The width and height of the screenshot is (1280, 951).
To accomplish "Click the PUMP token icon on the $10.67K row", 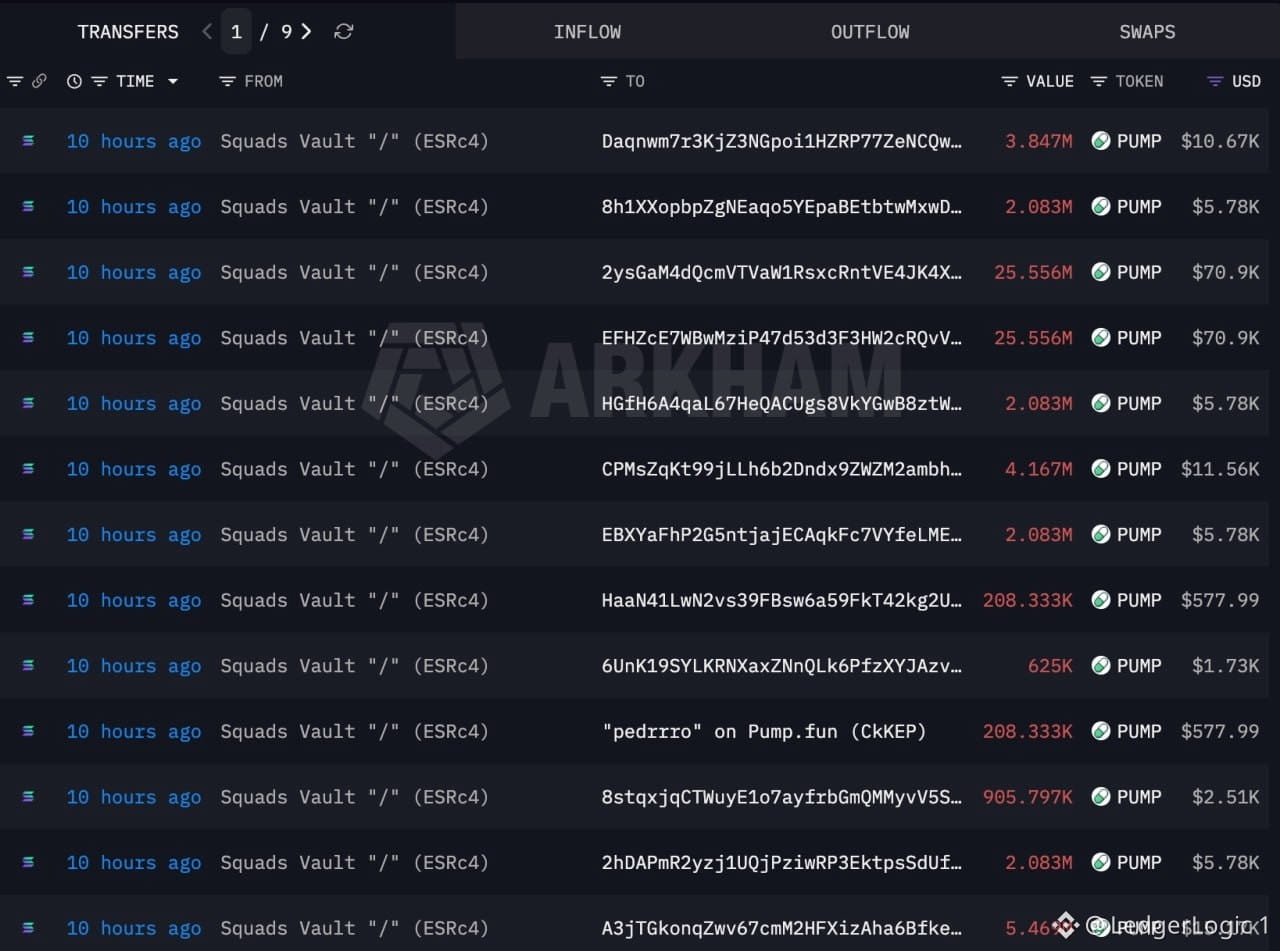I will pos(1101,141).
